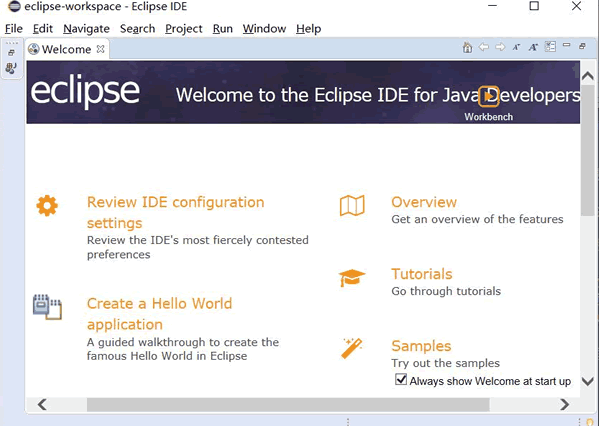Close the Welcome tab
This screenshot has width=600, height=426.
pyautogui.click(x=100, y=49)
